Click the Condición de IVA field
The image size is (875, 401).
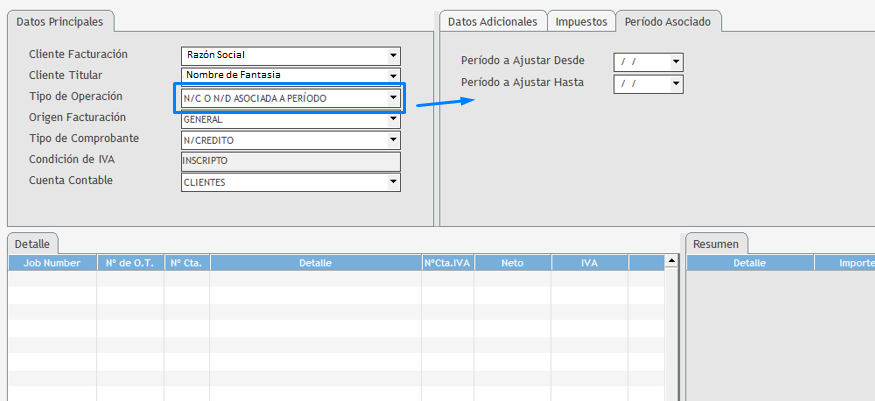coord(290,162)
